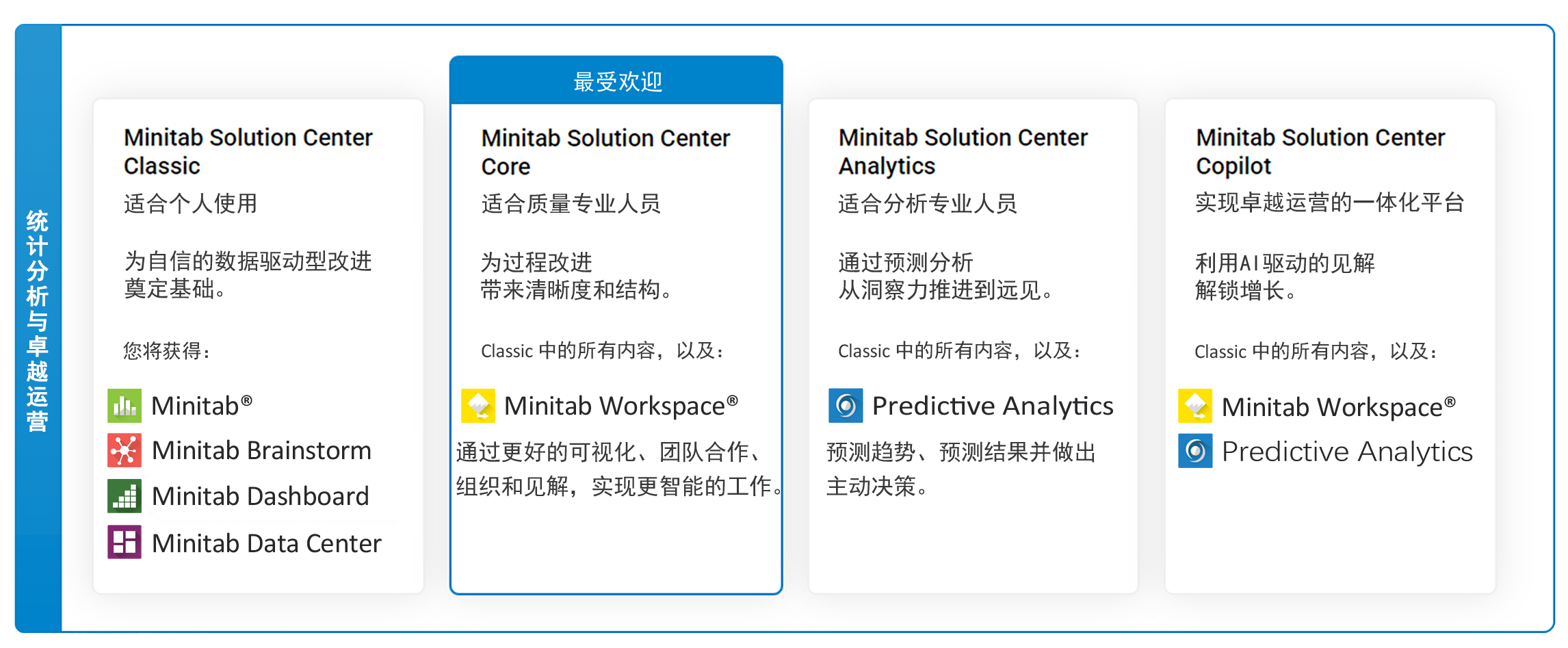Open the Minitab Solution Center Copilot title
1568x648 pixels.
pos(1320,151)
